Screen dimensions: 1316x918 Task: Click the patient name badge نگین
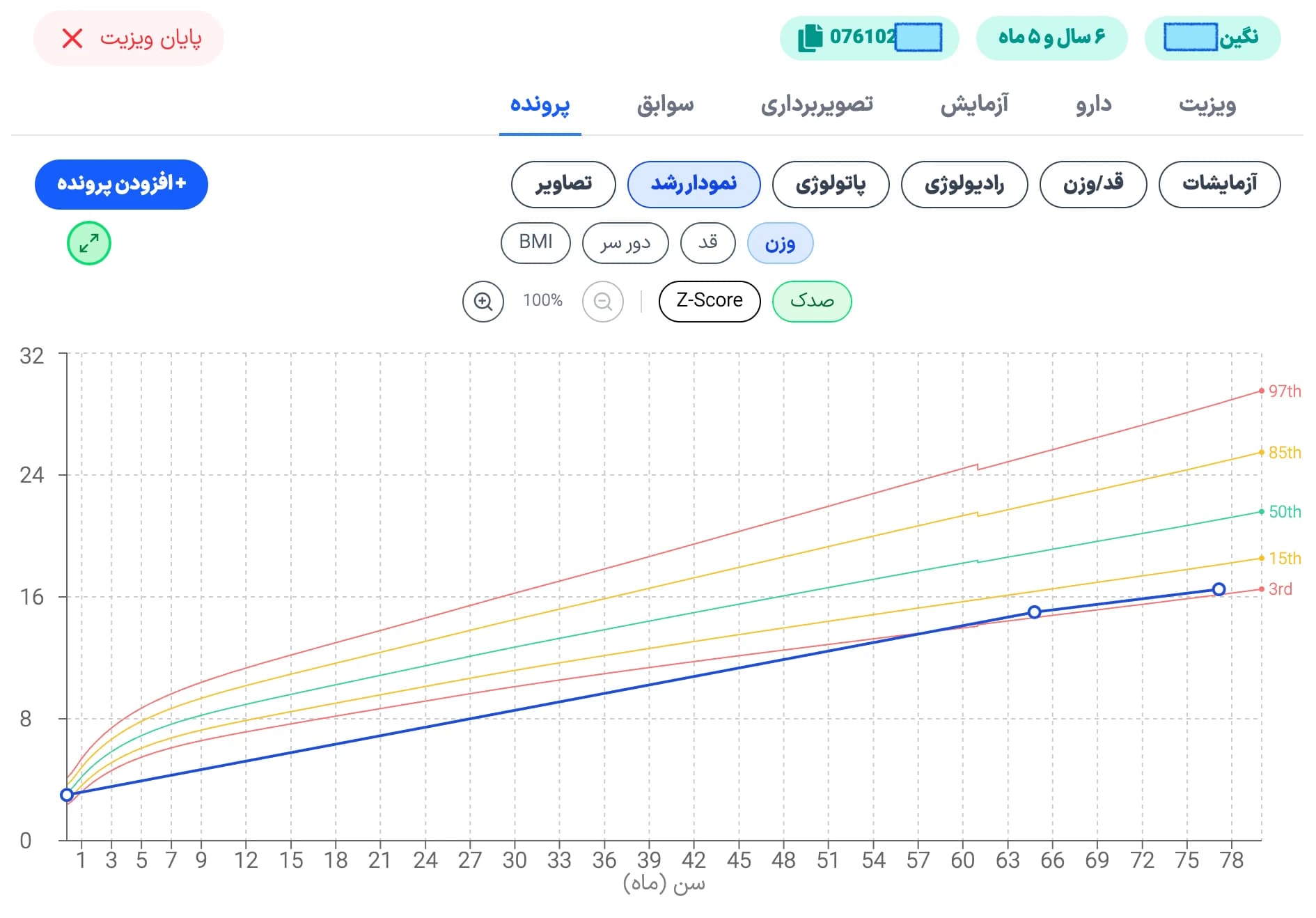[1212, 38]
